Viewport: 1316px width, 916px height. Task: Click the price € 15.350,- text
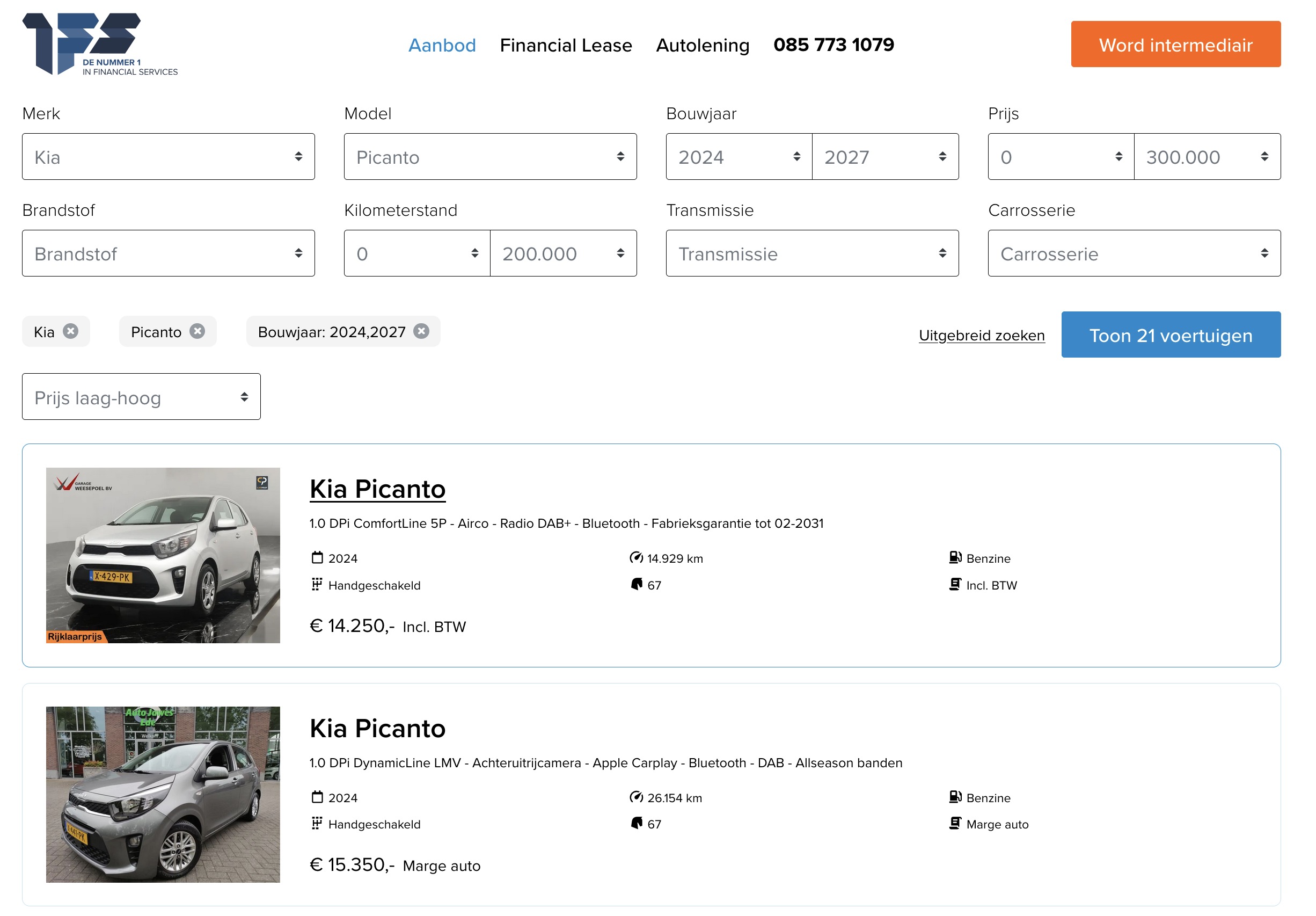(353, 865)
